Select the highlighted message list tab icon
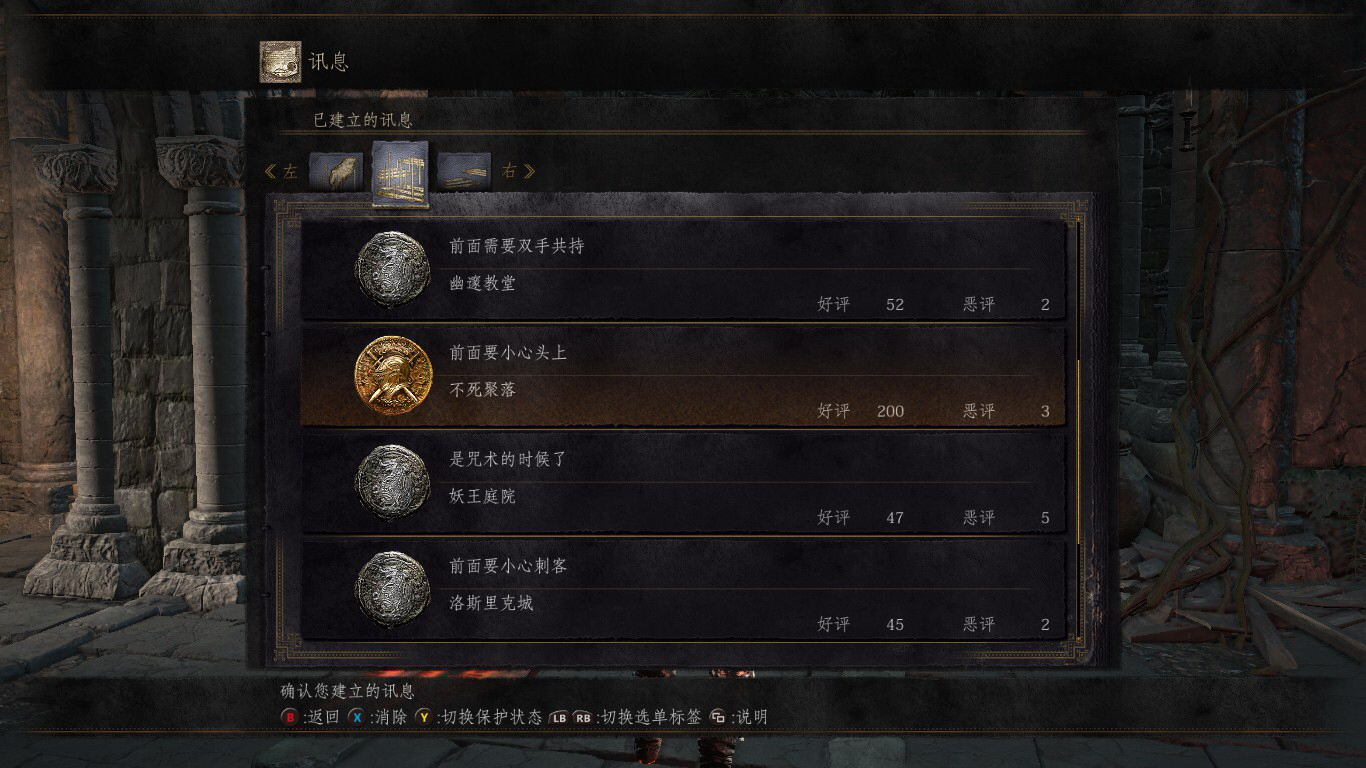This screenshot has width=1366, height=768. point(400,173)
